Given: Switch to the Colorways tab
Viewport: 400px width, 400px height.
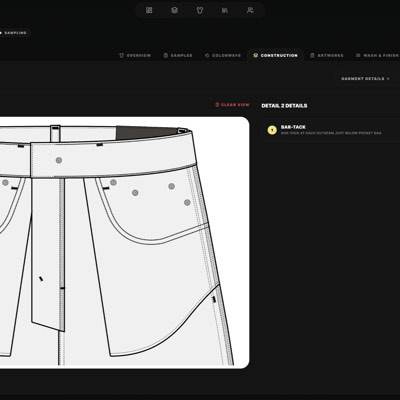Looking at the screenshot, I should [x=223, y=55].
